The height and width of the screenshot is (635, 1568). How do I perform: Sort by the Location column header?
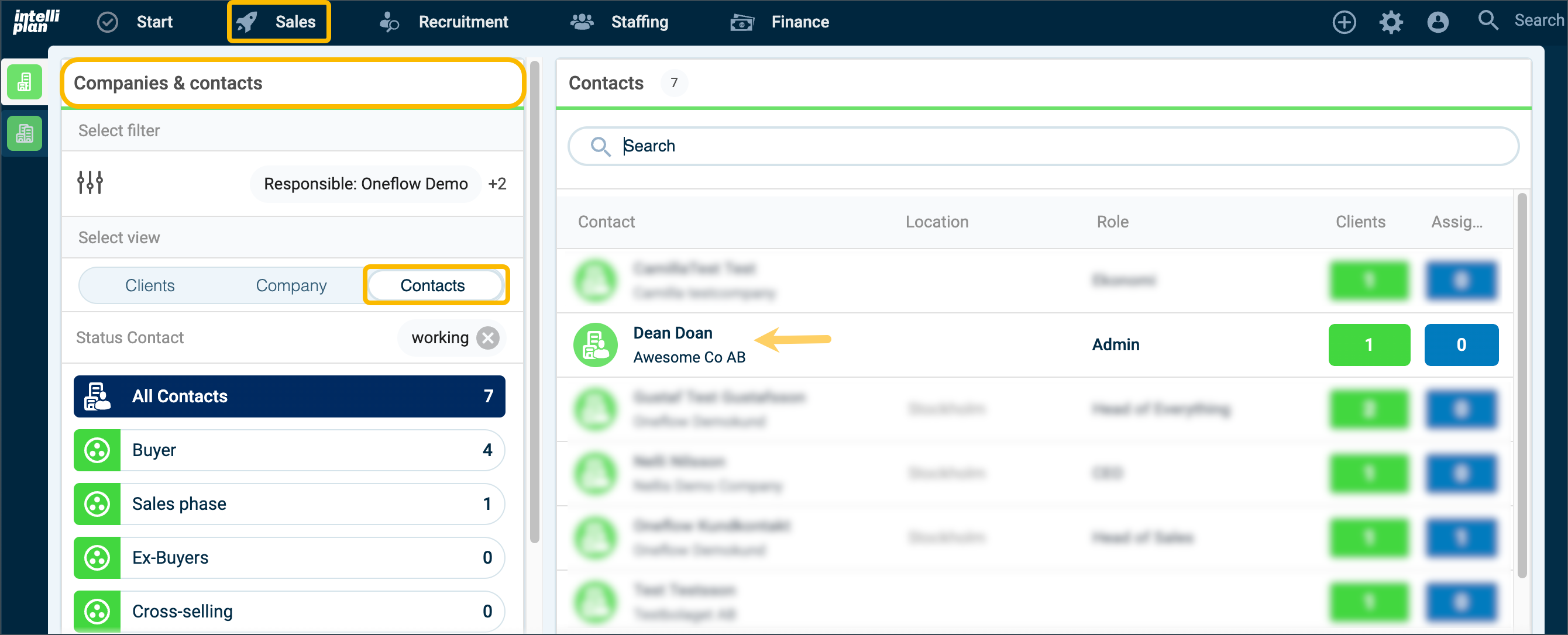(x=937, y=222)
